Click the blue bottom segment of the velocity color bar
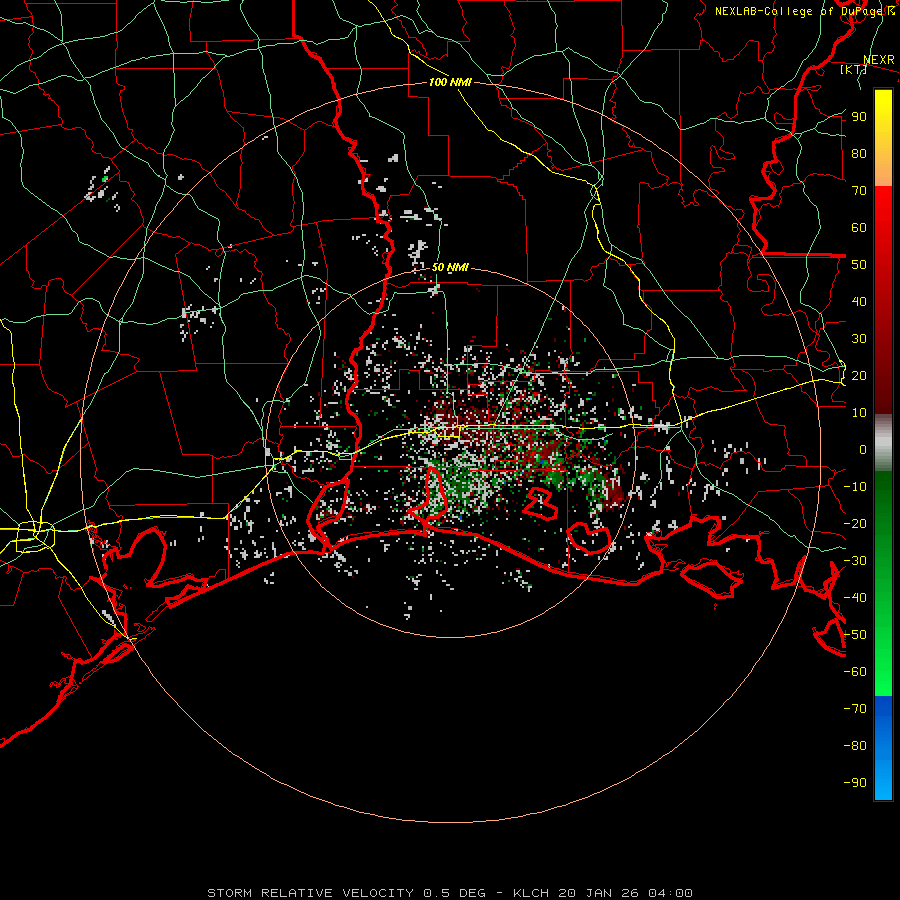Screen dimensions: 900x900 tap(883, 748)
